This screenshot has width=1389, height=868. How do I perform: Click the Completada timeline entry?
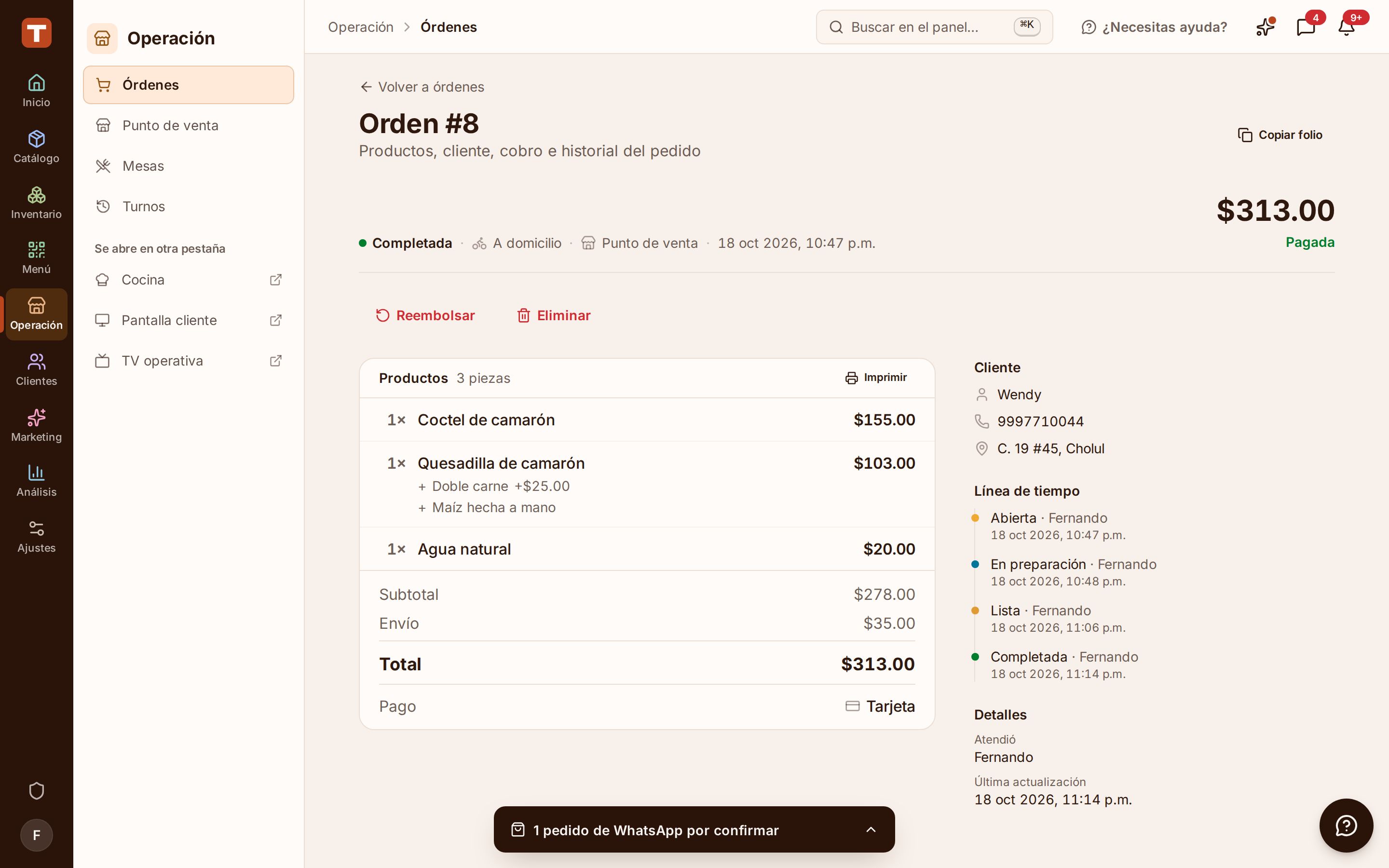pyautogui.click(x=1063, y=665)
